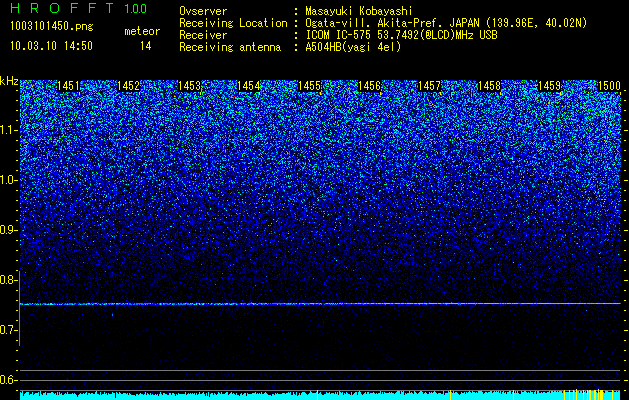Click the 1500 time marker
629x400 pixels.
pos(609,86)
